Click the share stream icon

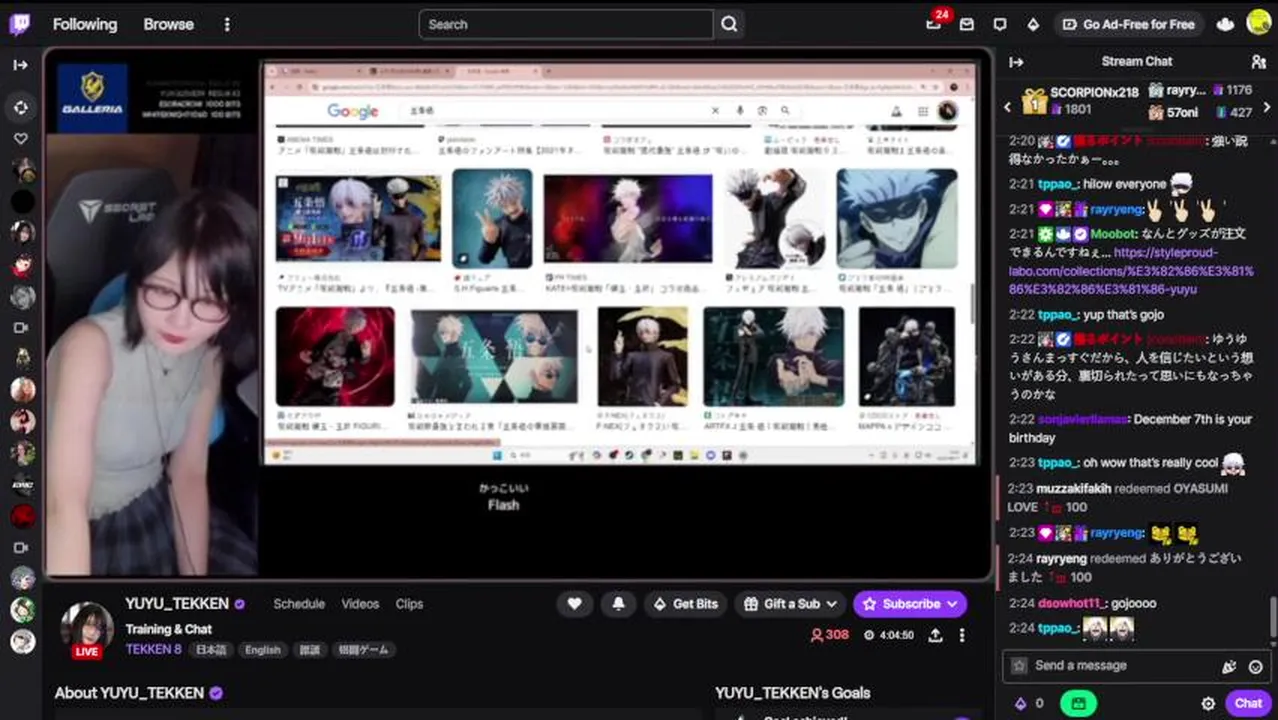(935, 635)
